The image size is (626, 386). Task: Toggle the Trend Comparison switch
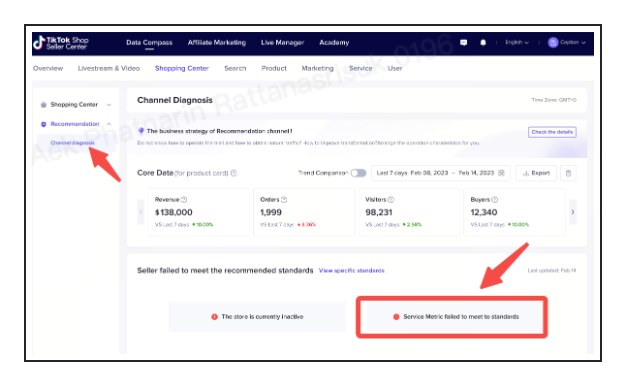(x=359, y=173)
